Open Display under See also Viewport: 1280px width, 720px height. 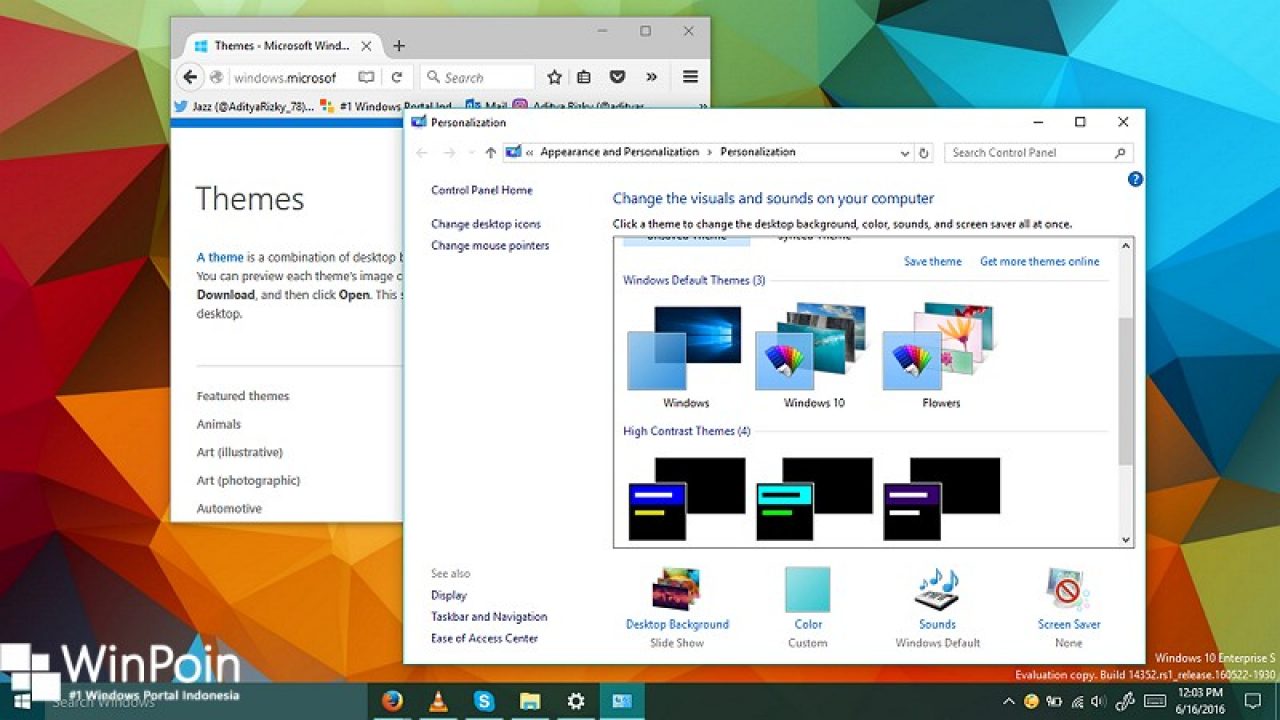(449, 595)
